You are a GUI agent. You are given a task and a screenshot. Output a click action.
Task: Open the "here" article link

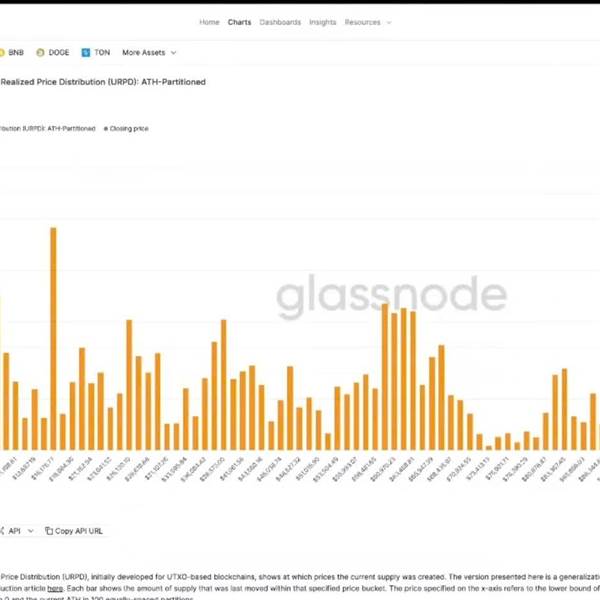point(55,589)
